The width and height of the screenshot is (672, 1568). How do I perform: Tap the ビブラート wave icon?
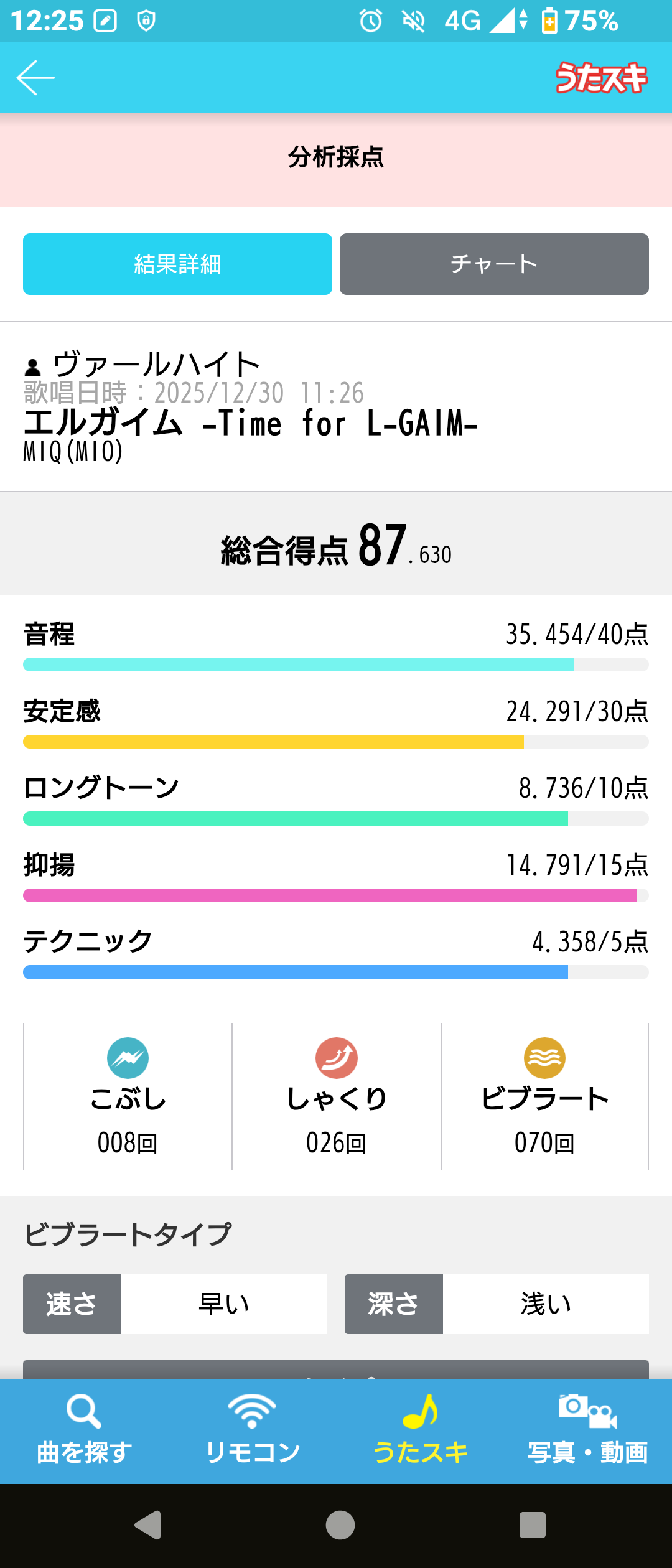pyautogui.click(x=544, y=1058)
